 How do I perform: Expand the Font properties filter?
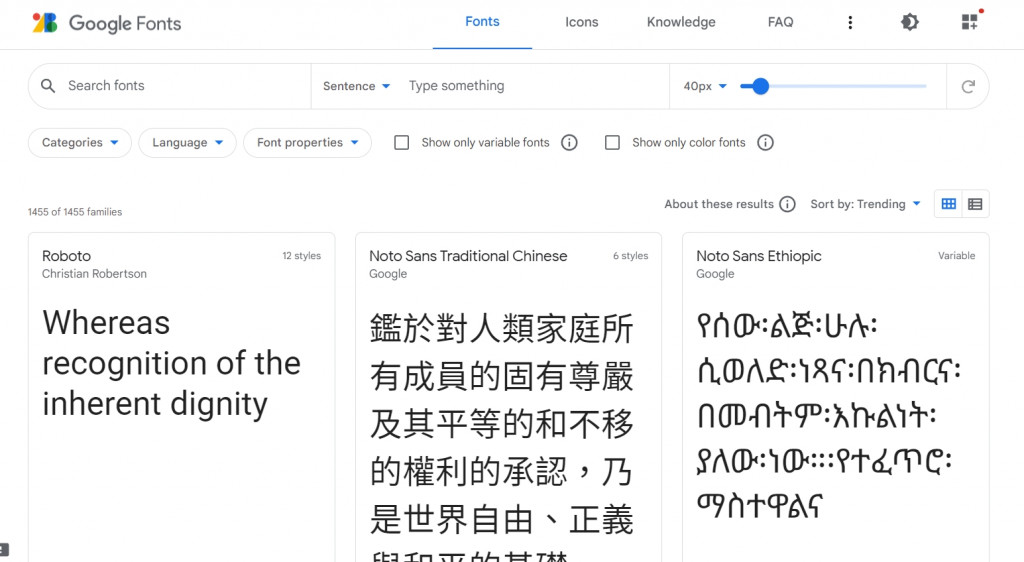308,142
